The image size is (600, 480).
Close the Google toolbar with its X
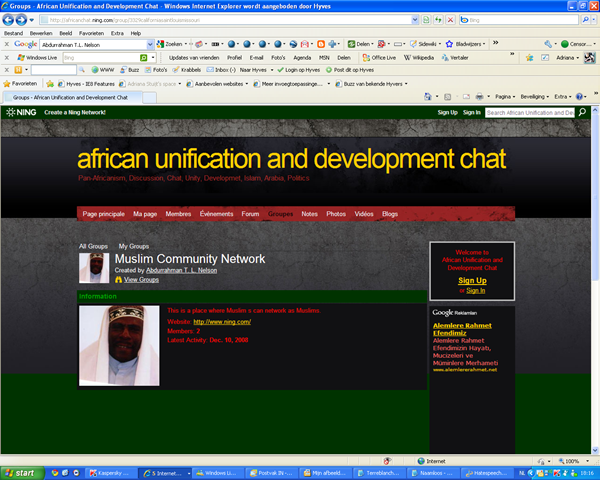point(7,44)
